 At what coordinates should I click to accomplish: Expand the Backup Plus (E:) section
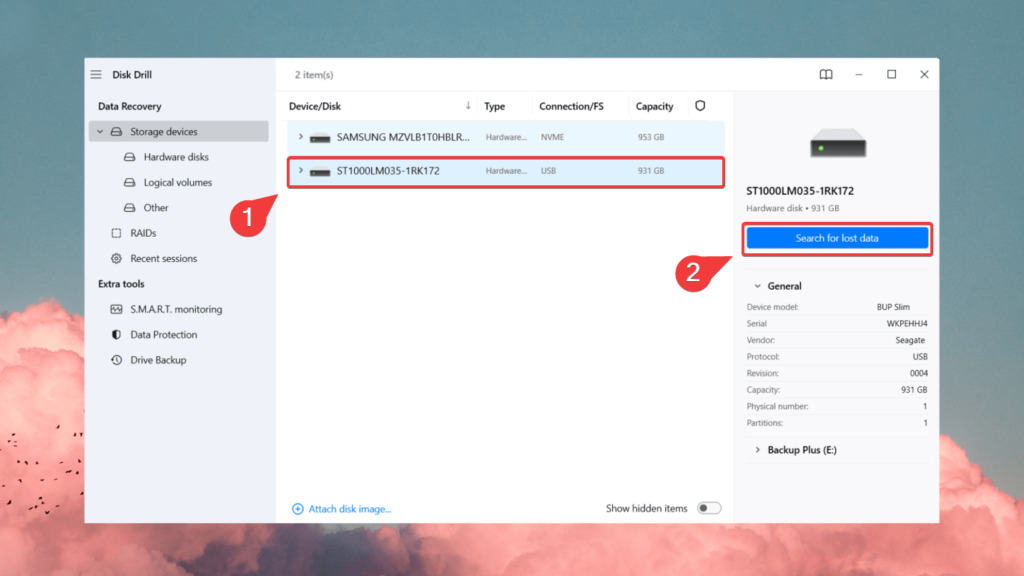[757, 450]
